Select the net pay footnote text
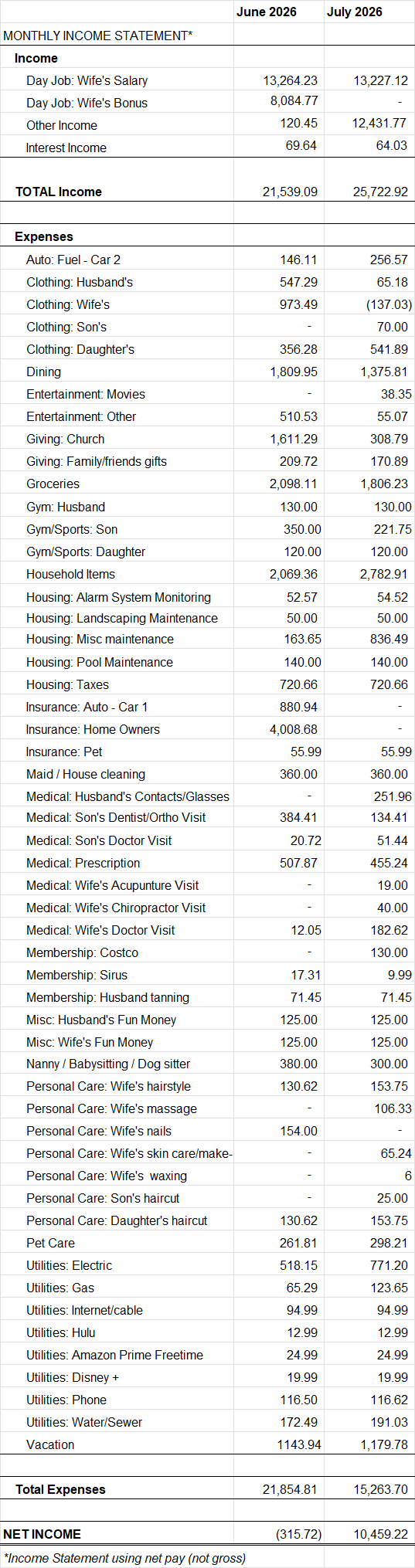Screen dimensions: 415x1568 124,1558
